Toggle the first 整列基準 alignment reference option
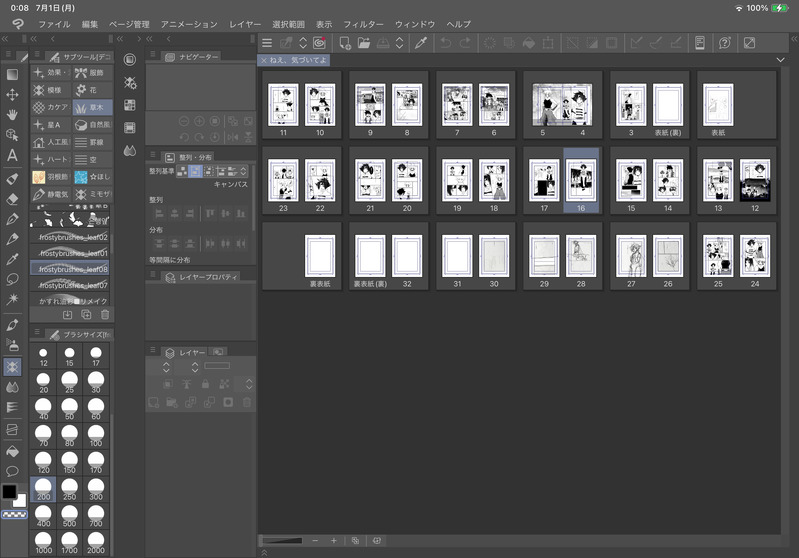 point(181,171)
